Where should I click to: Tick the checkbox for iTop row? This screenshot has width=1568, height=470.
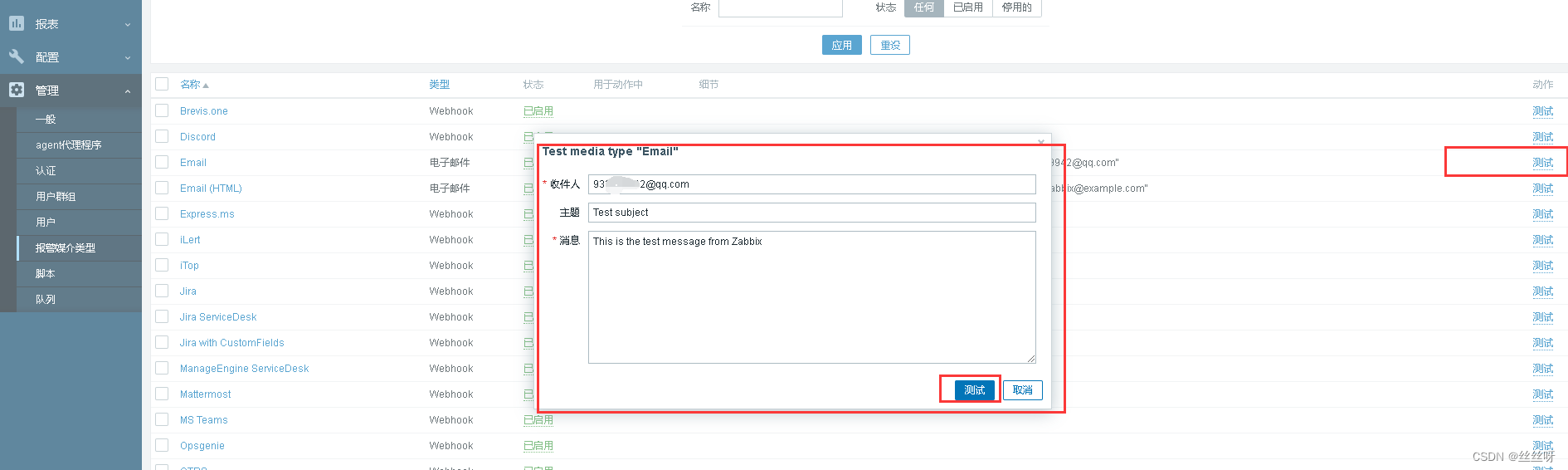tap(162, 265)
